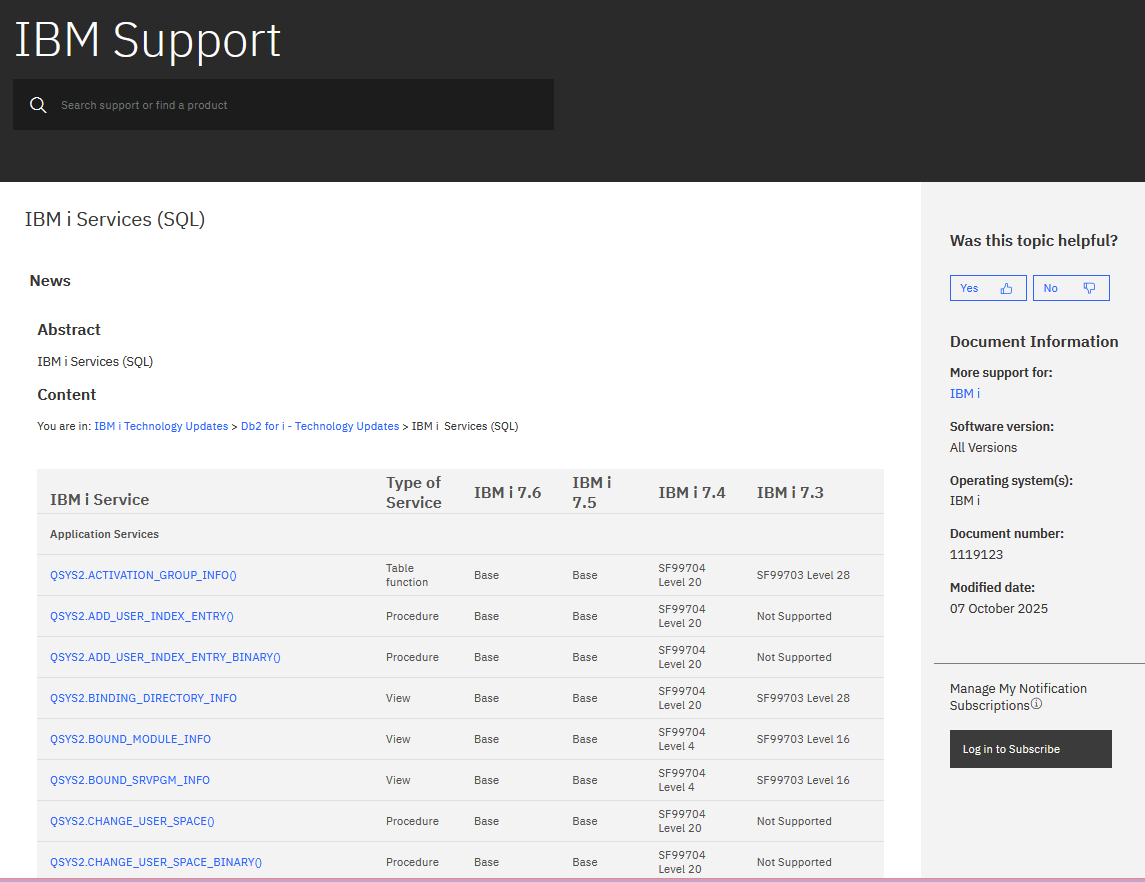Viewport: 1145px width, 882px height.
Task: Click the IBM i 7.5 column header
Action: 591,492
